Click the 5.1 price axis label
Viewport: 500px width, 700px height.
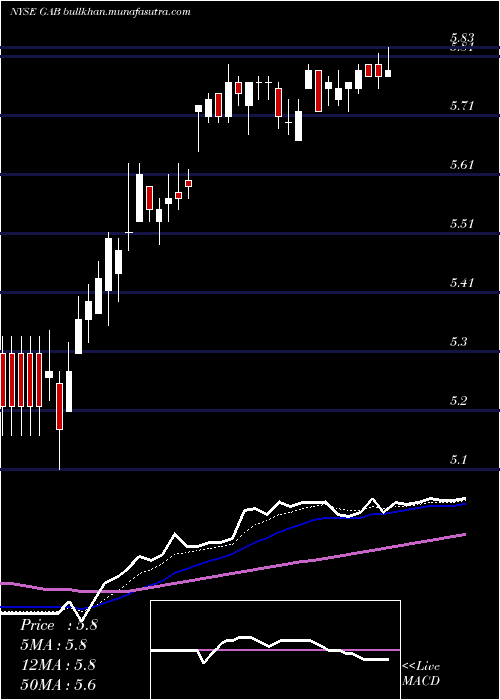pos(458,460)
